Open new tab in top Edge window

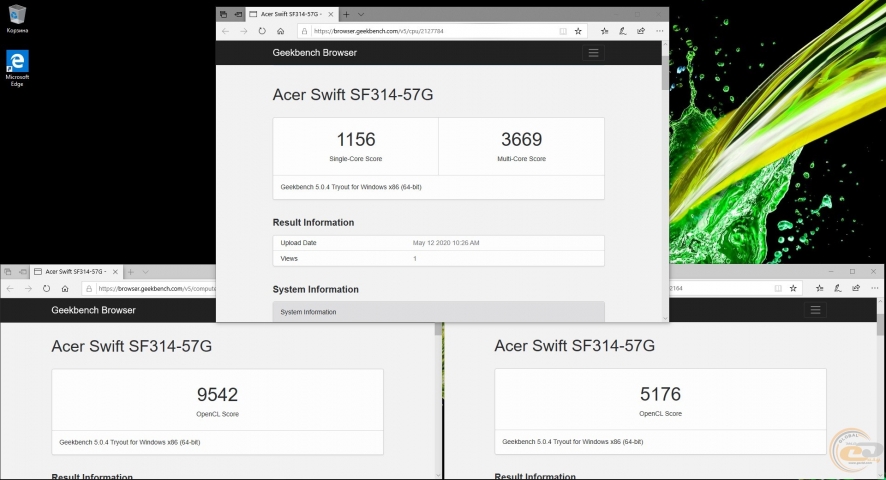click(x=346, y=14)
